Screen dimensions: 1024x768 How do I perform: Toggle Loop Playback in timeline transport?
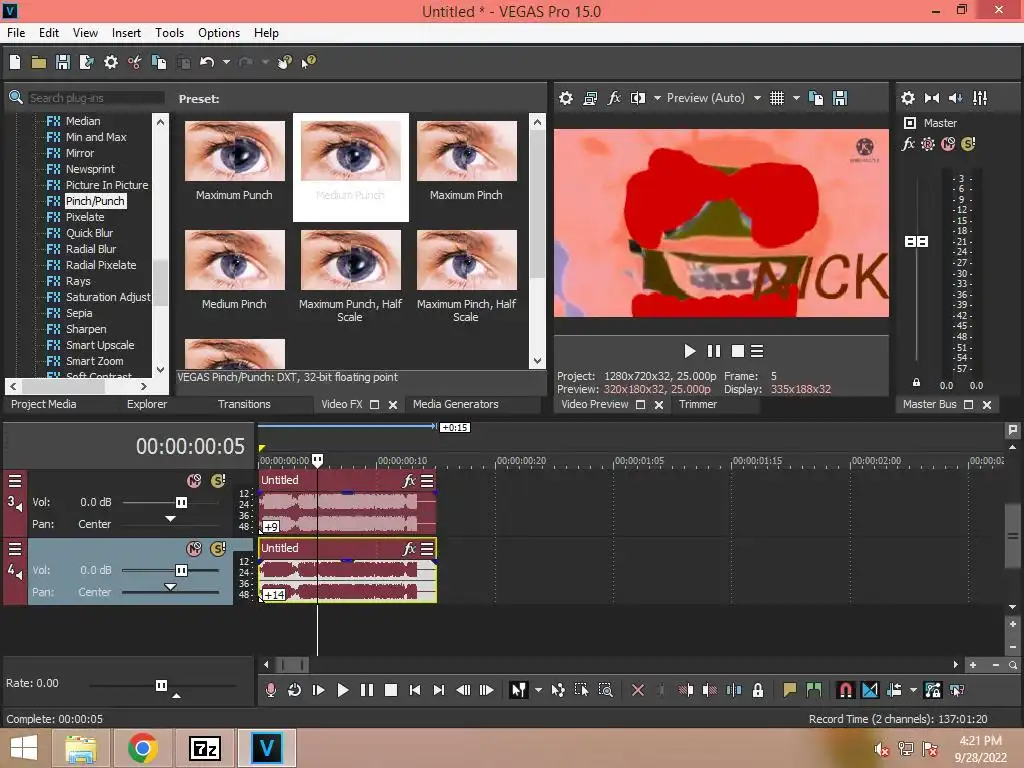(x=294, y=690)
